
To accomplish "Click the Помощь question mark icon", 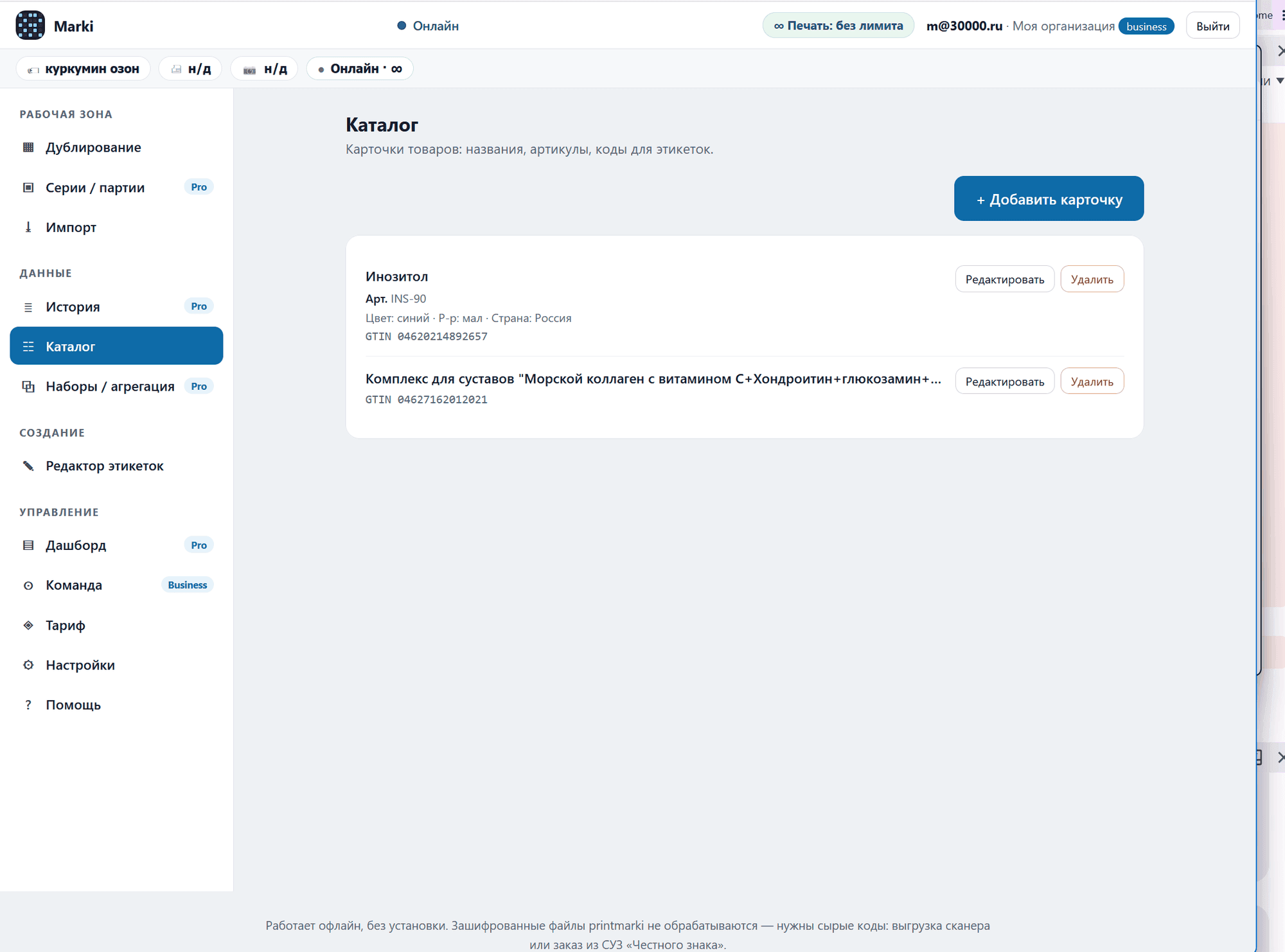I will pos(28,705).
